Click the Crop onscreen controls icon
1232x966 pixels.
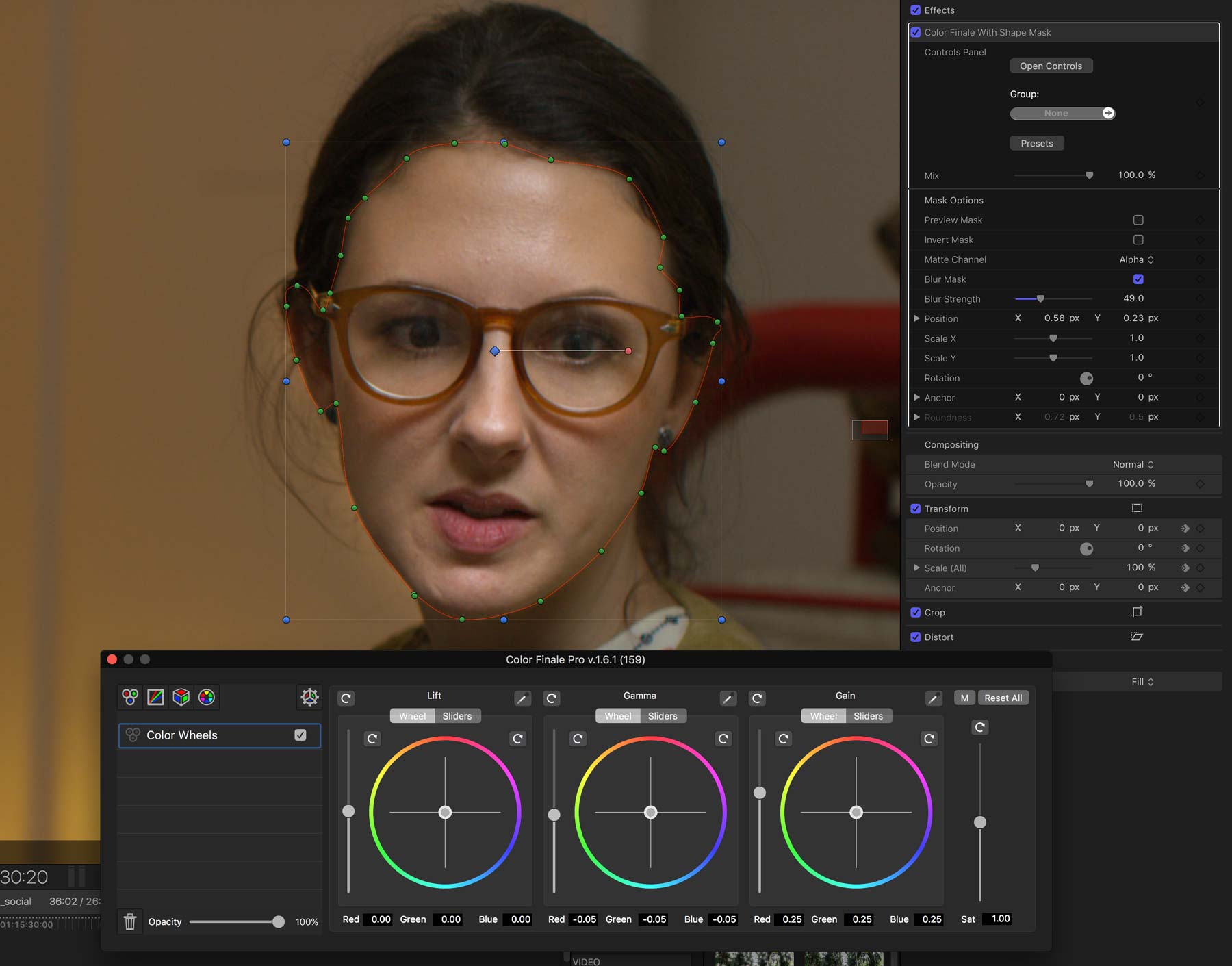[1137, 612]
